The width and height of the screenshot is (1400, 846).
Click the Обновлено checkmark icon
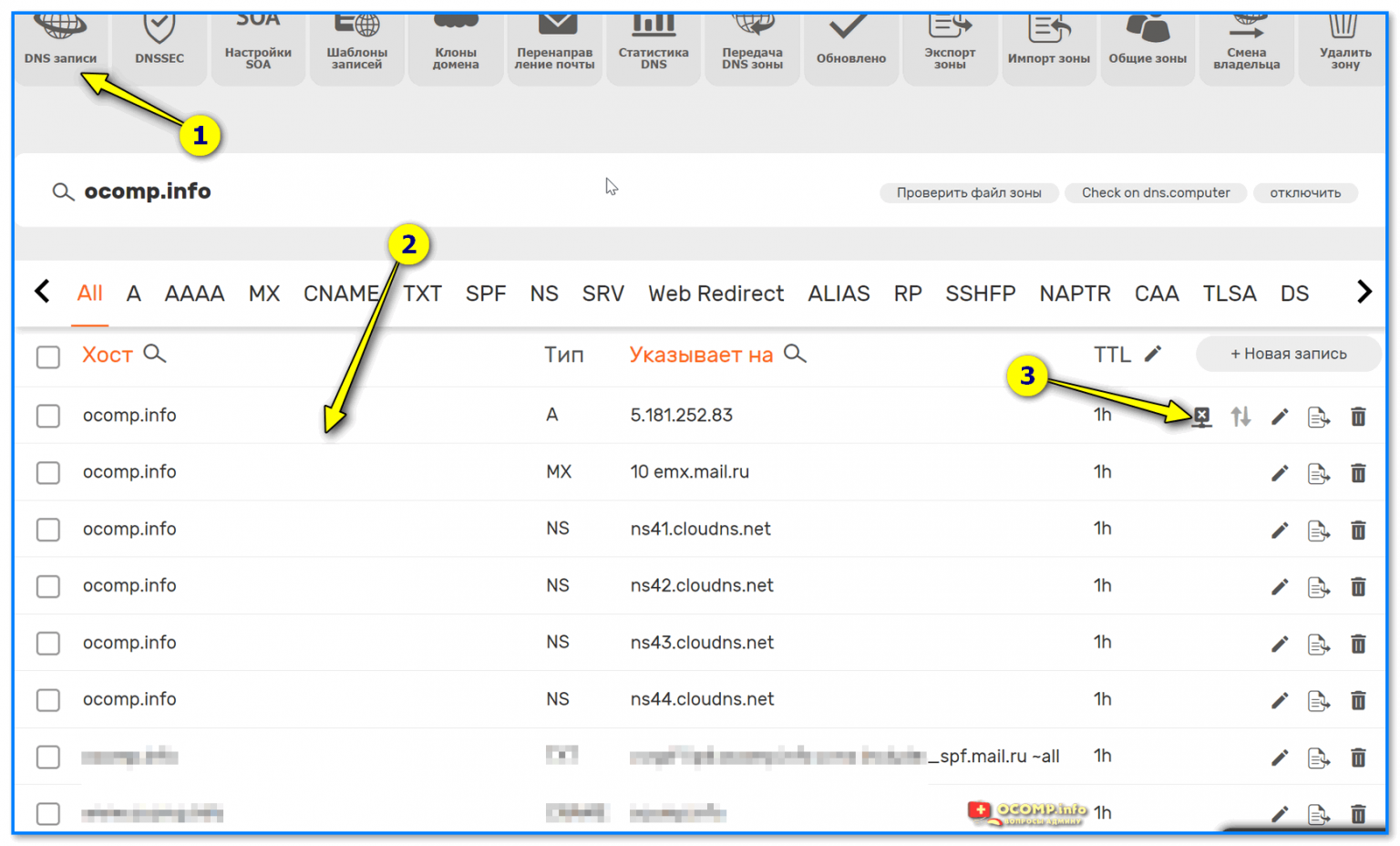[849, 26]
